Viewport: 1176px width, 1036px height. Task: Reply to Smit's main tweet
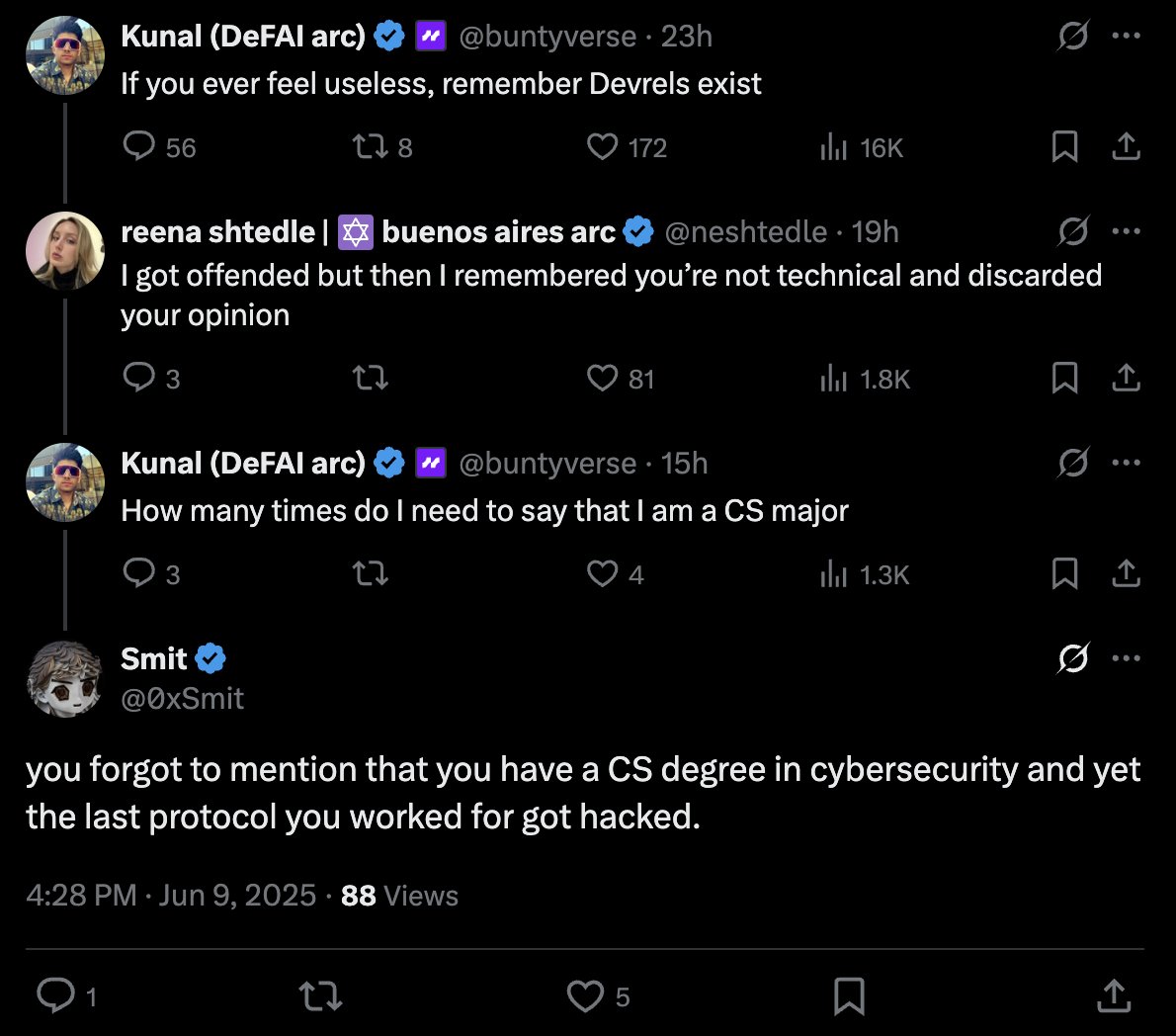click(x=55, y=995)
